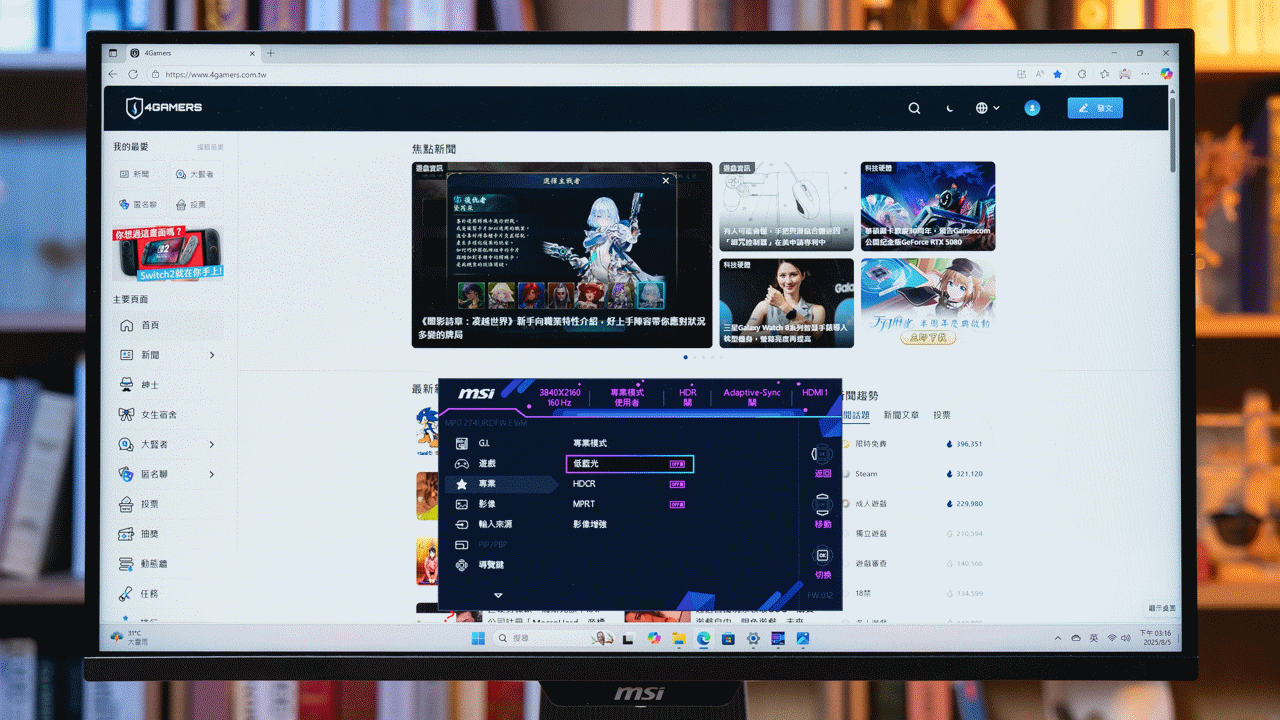This screenshot has height=720, width=1280.
Task: Open 投票 shortcut under 我的最愛
Action: (190, 204)
